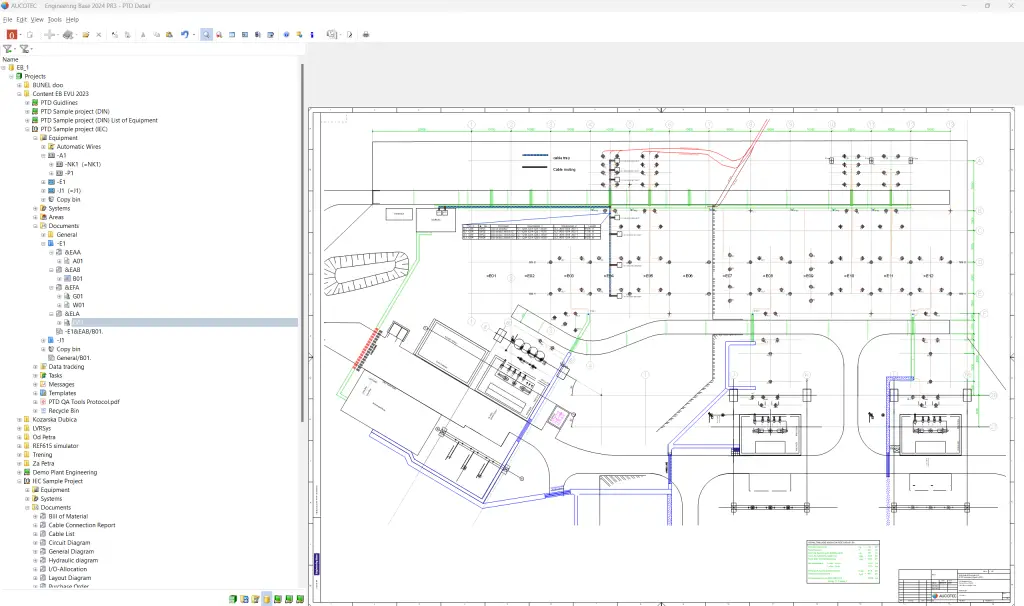Click the printer icon in toolbar
The image size is (1024, 606).
(366, 34)
